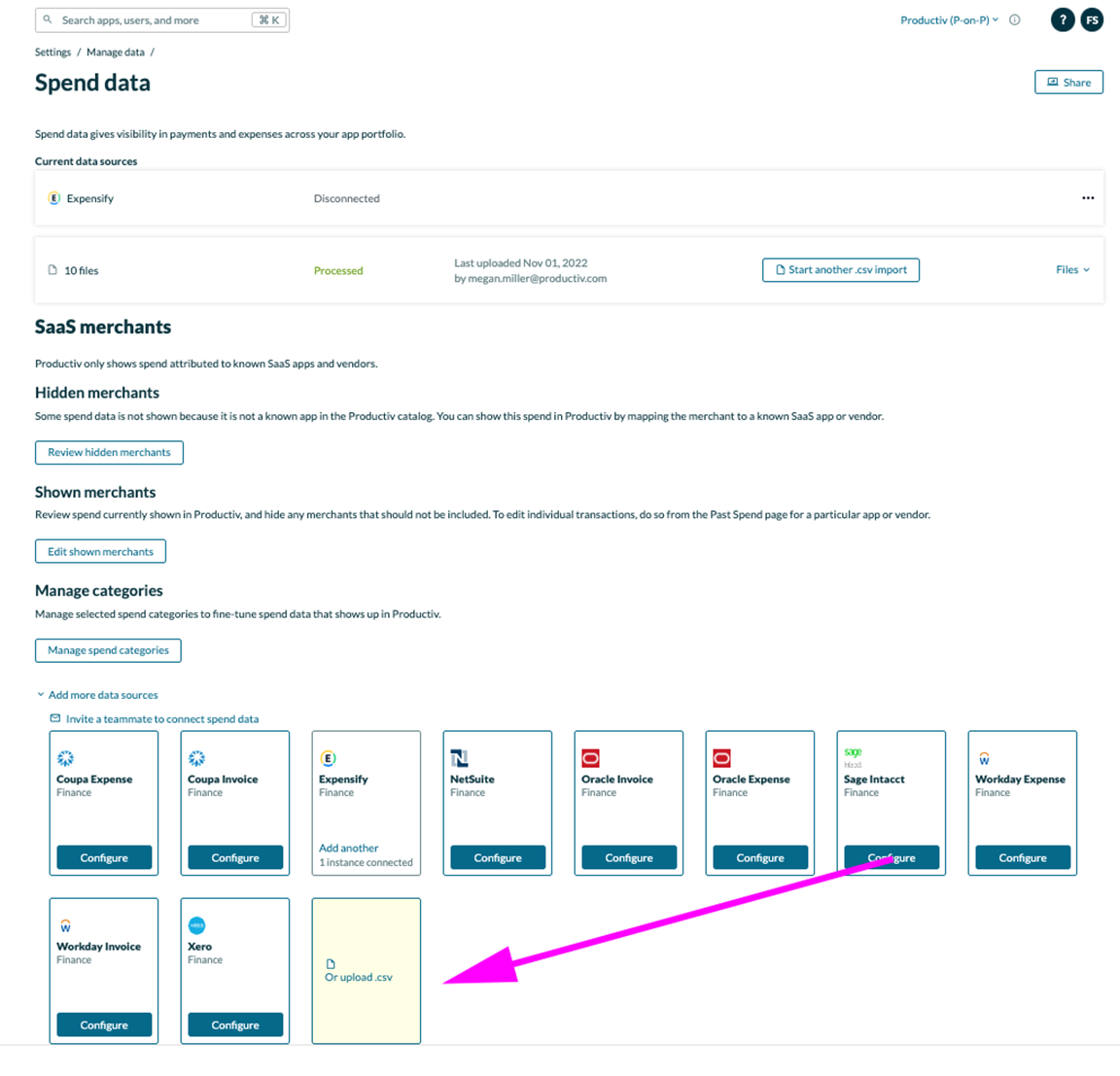Configure the Oracle Expense source
This screenshot has width=1120, height=1076.
click(760, 857)
